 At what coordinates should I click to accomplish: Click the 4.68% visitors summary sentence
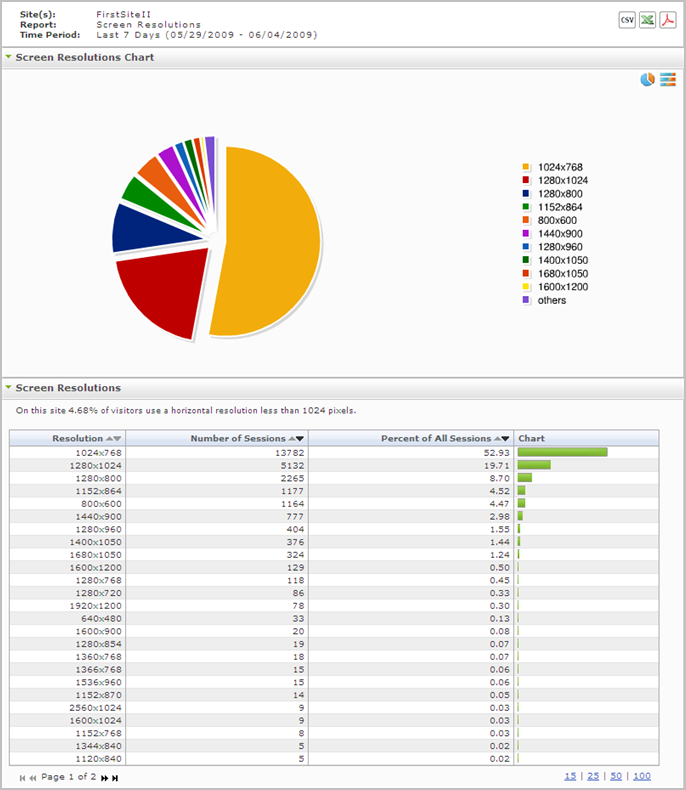click(186, 410)
